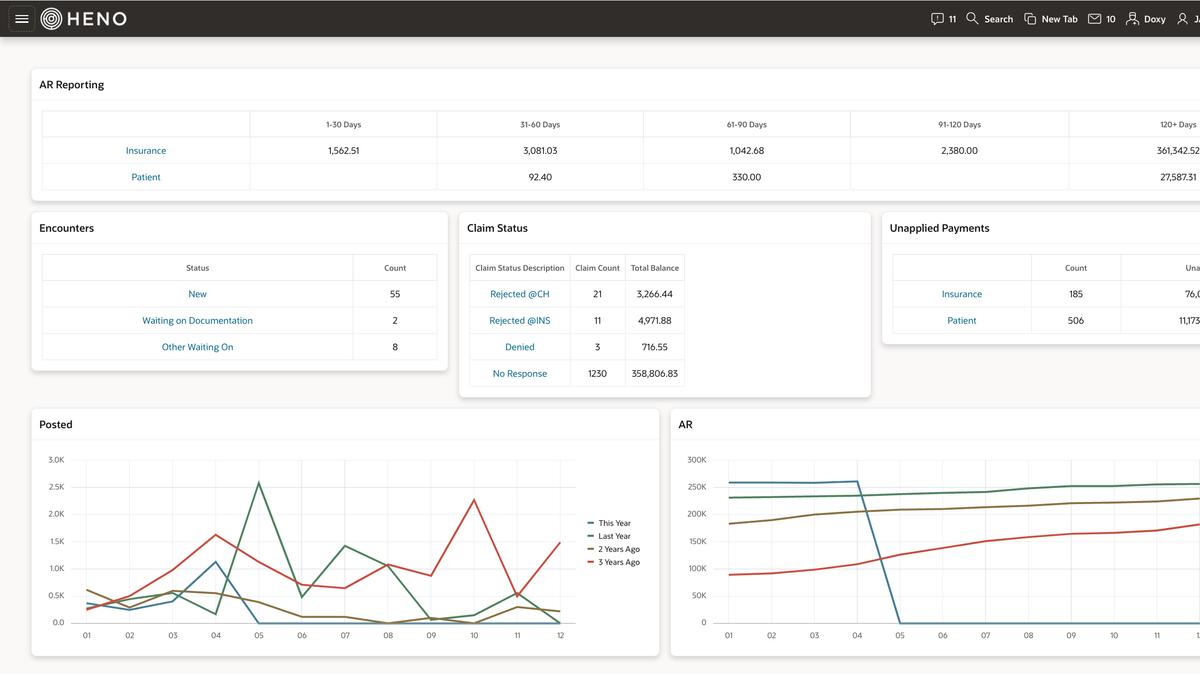1200x674 pixels.
Task: Open the hamburger navigation menu
Action: (22, 19)
